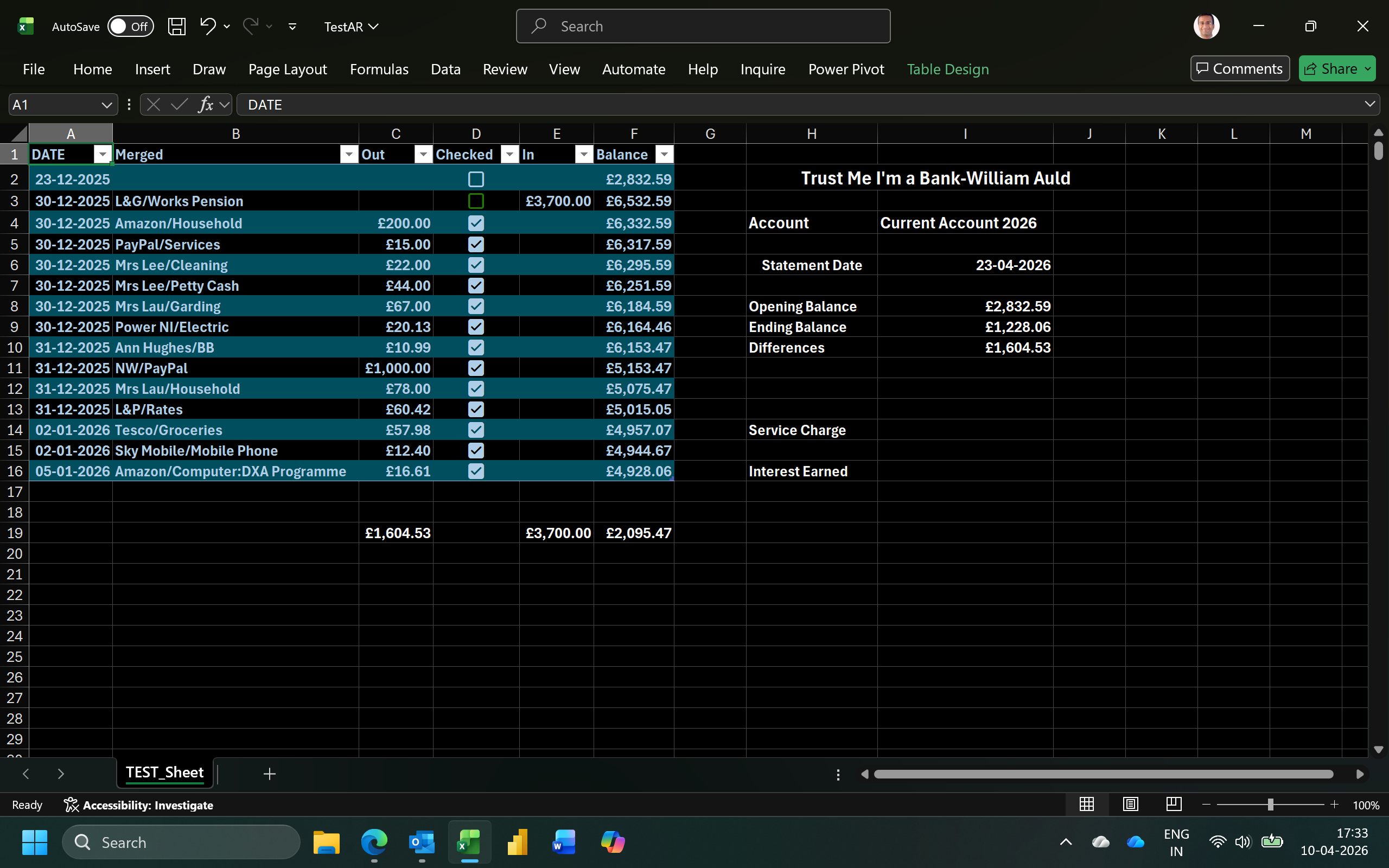
Task: Click the Cancel (X) icon beside formula bar
Action: click(152, 104)
